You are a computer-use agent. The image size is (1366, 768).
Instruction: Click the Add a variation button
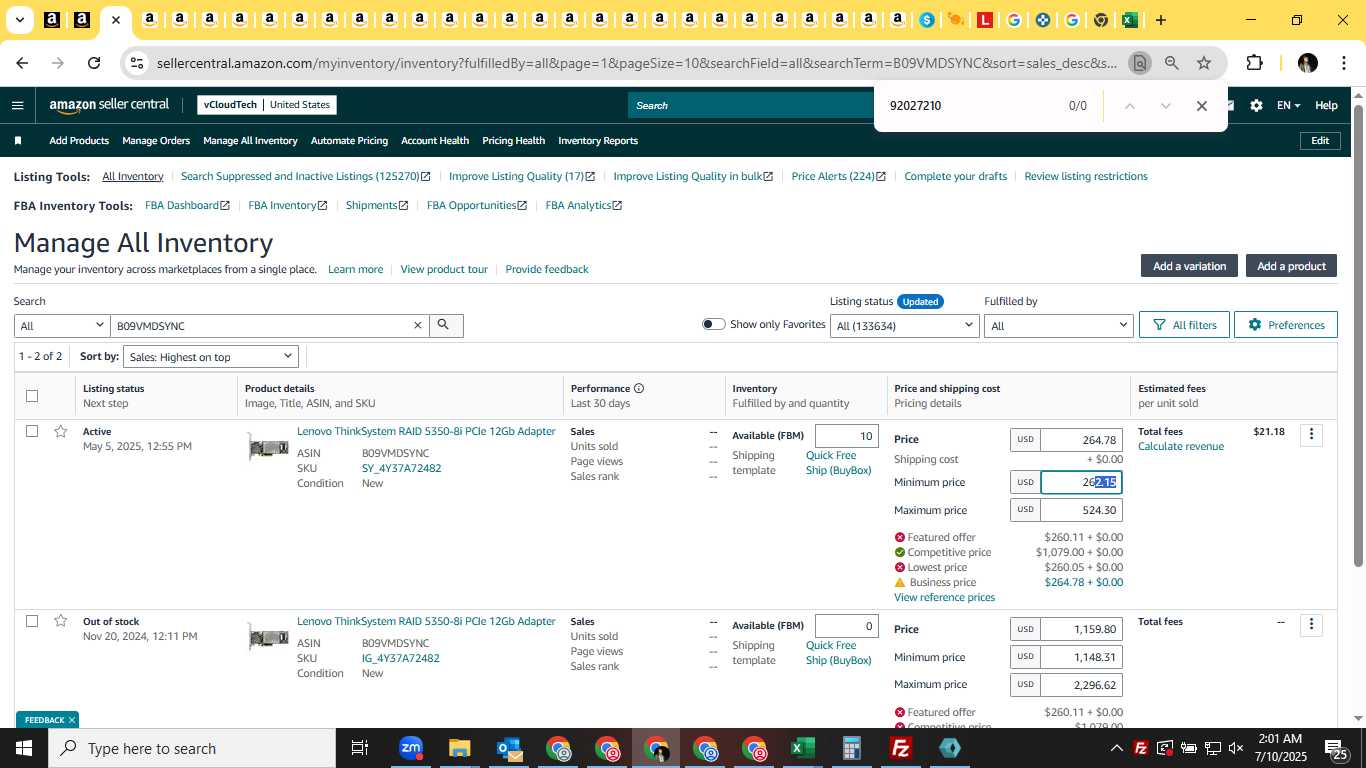1189,266
